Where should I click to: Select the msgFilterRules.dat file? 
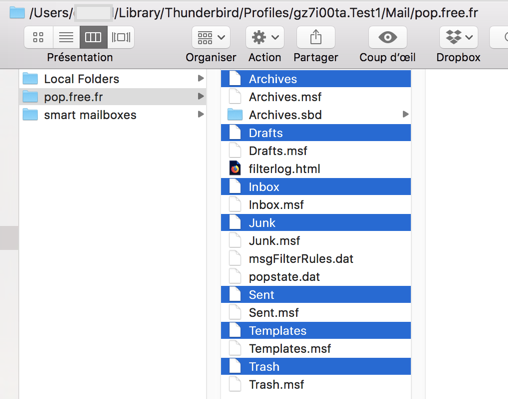pos(316,259)
